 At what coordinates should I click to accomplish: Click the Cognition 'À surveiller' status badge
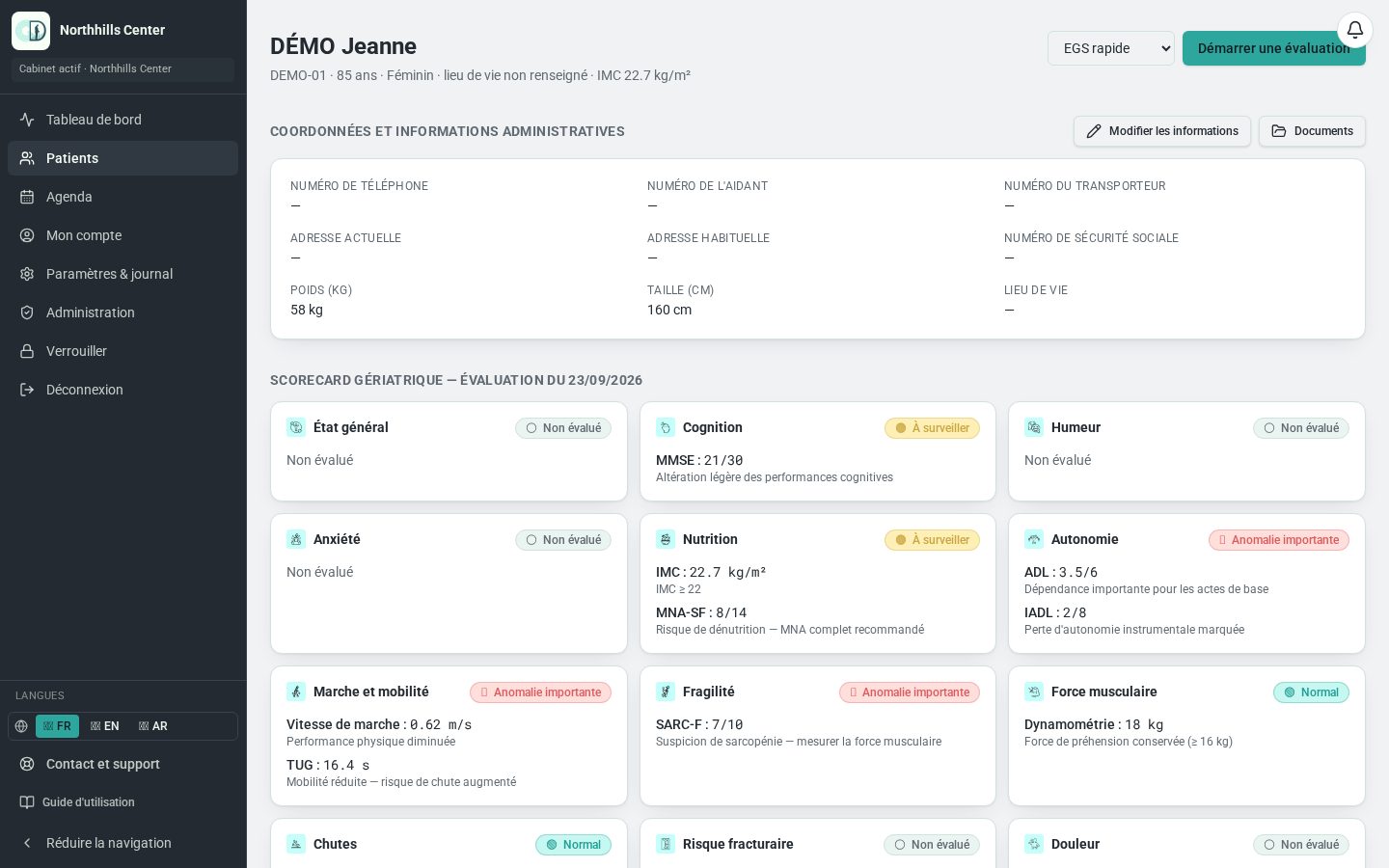click(932, 428)
